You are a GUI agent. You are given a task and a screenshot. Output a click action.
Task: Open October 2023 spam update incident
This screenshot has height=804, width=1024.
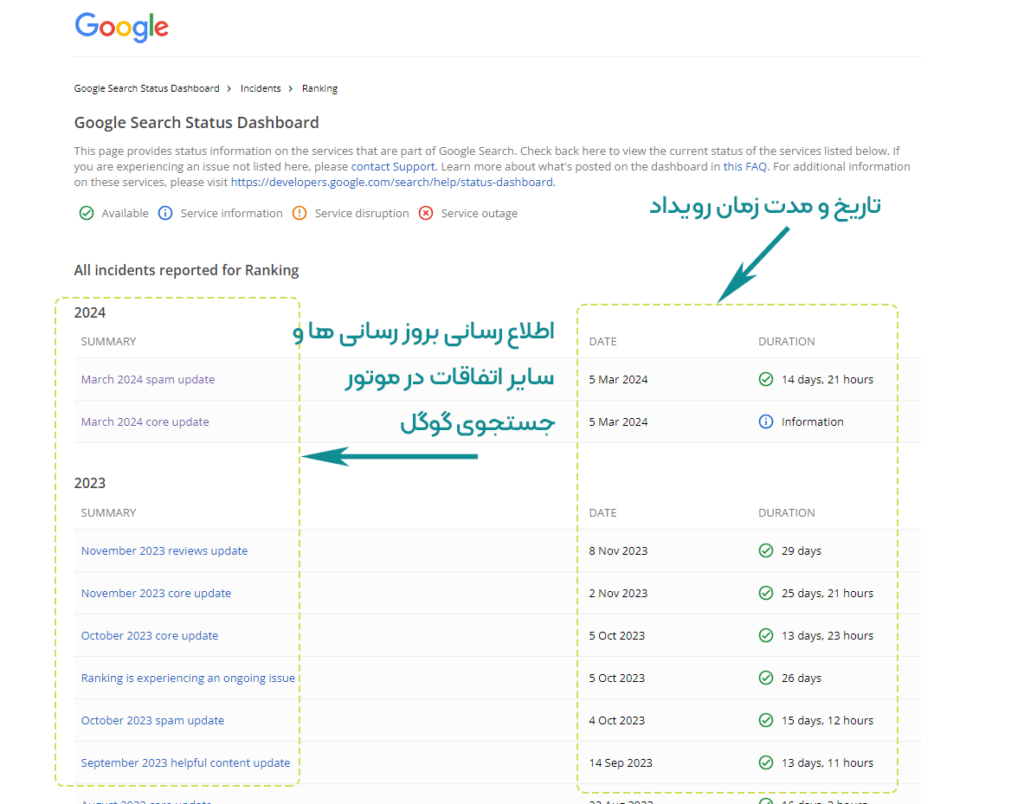click(152, 720)
